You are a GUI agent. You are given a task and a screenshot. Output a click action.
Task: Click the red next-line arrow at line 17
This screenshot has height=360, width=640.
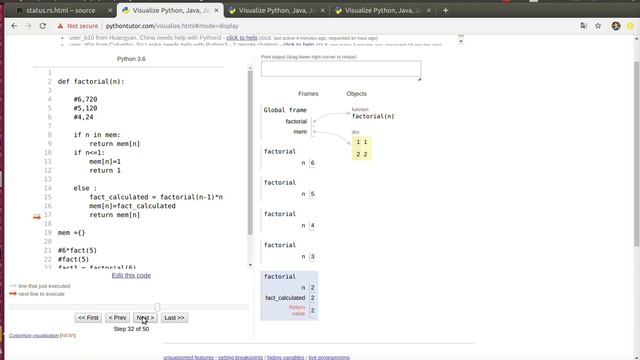point(37,217)
